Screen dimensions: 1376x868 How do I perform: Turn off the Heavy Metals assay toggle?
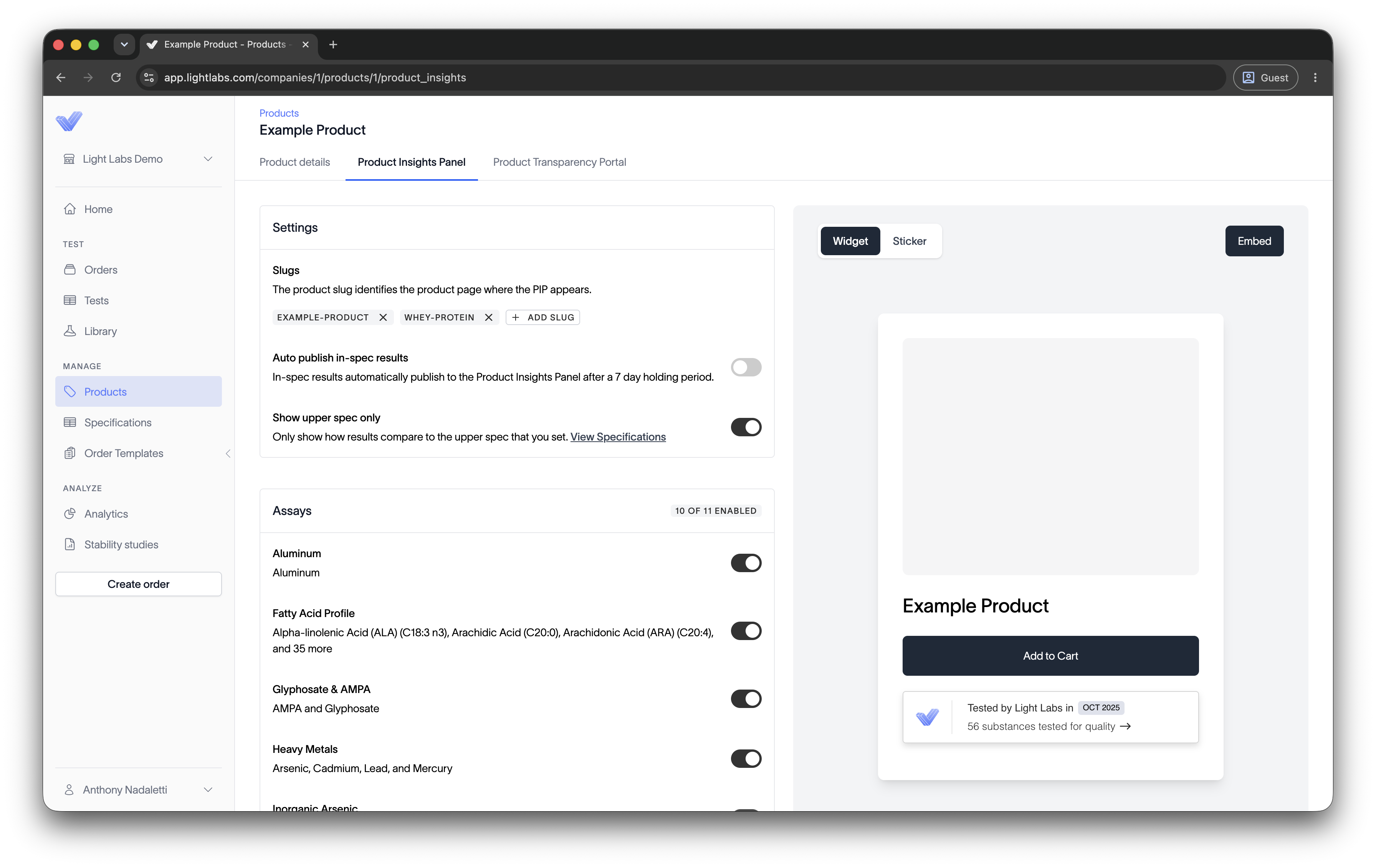click(x=746, y=759)
